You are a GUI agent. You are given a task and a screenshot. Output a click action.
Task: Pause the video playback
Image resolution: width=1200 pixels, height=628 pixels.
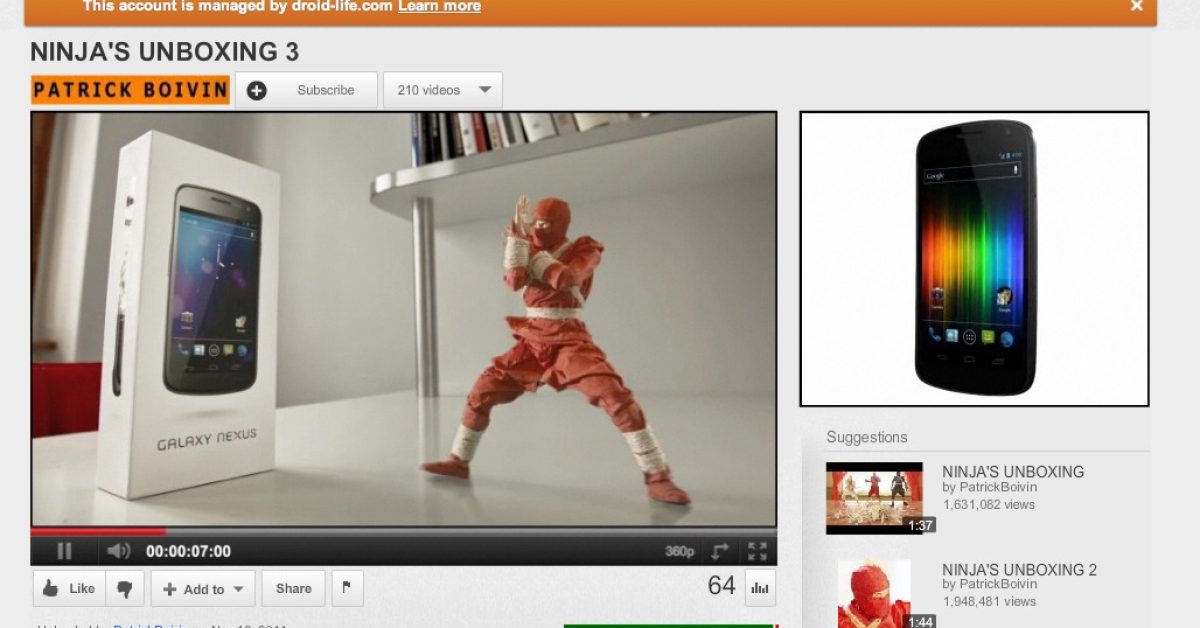point(64,551)
